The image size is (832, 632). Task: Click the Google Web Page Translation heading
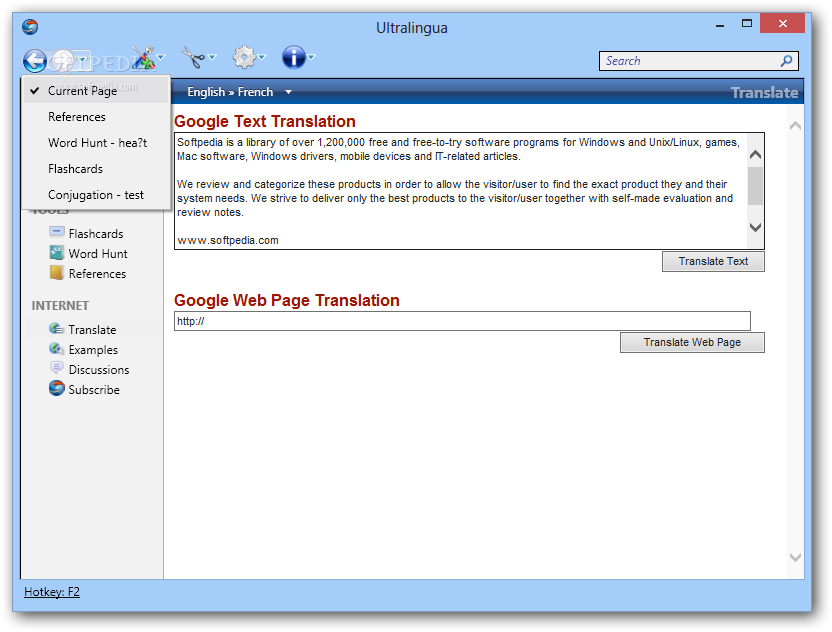287,300
